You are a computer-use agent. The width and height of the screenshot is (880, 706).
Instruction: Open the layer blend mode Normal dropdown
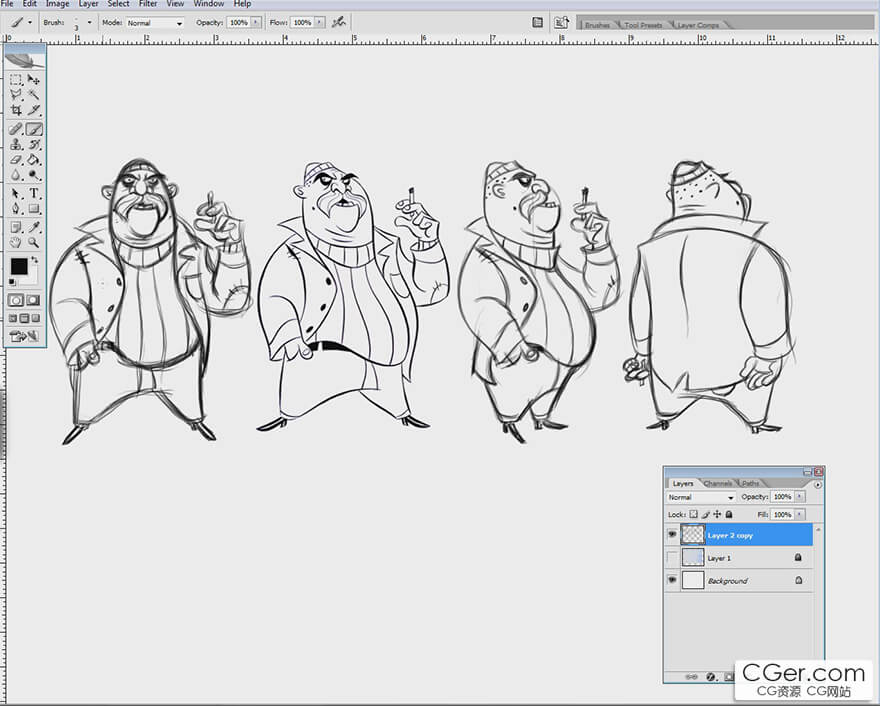coord(700,497)
